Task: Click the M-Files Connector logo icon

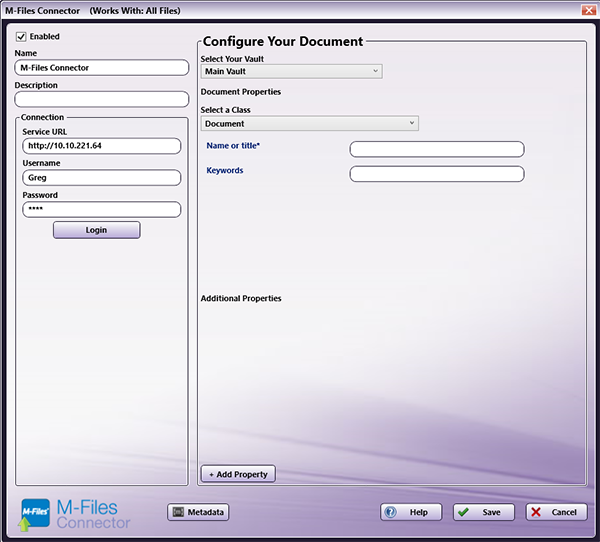Action: tap(34, 514)
